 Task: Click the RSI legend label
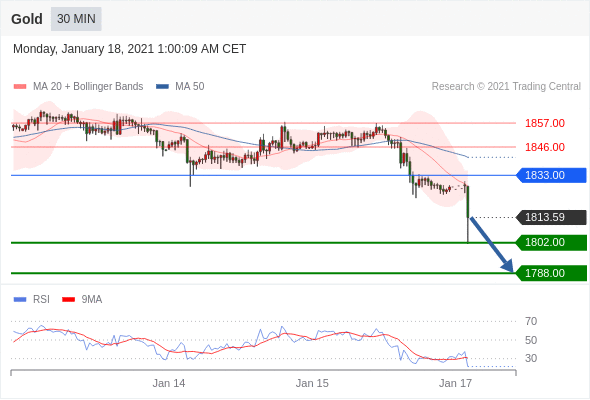coord(41,300)
